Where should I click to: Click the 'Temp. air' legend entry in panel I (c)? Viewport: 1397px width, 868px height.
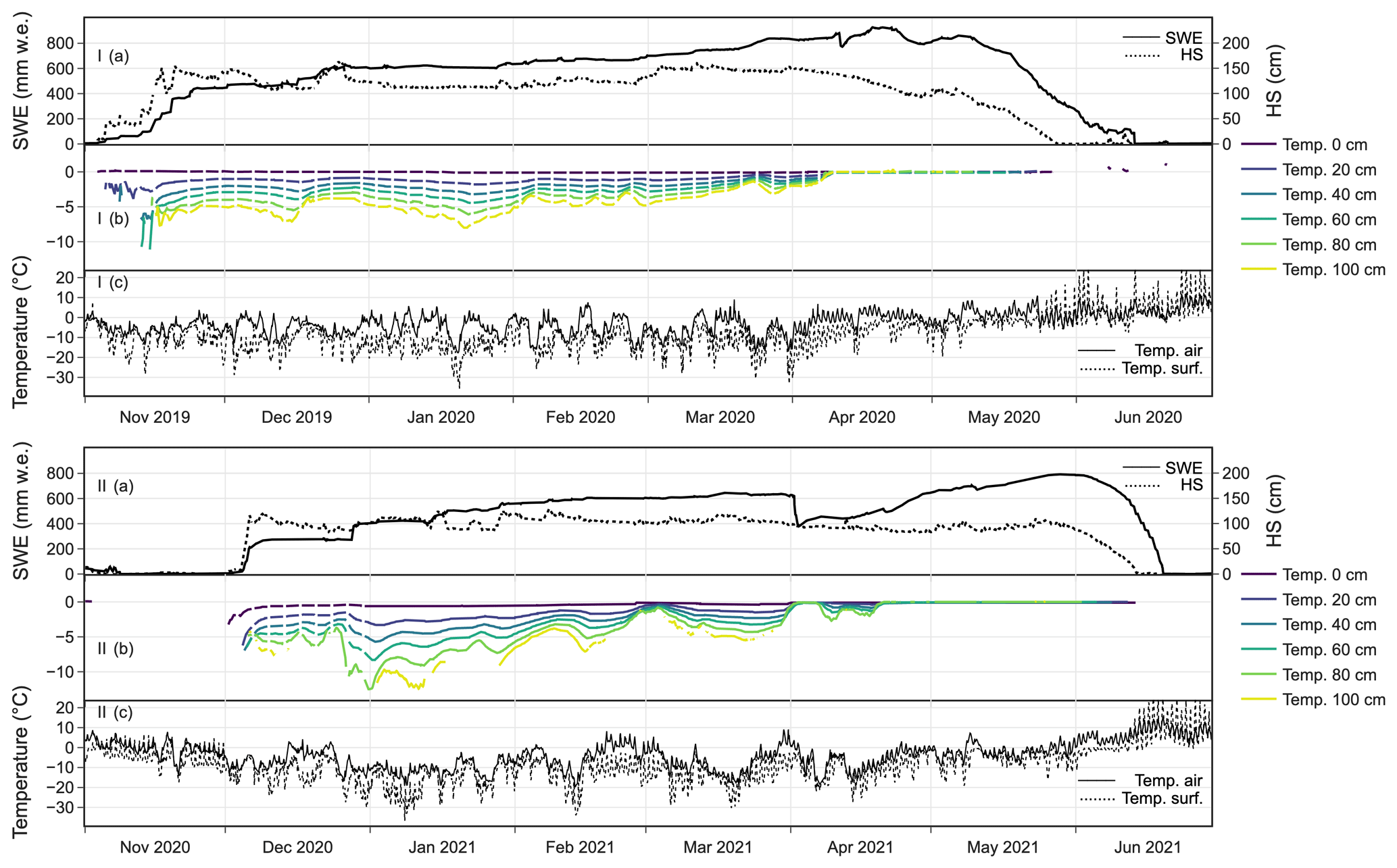[x=1167, y=351]
